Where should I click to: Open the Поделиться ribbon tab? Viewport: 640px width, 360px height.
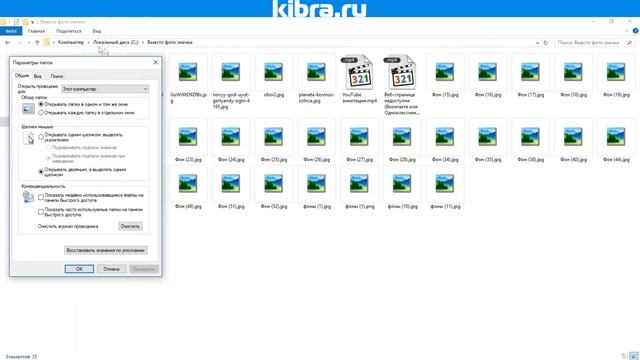coord(69,31)
